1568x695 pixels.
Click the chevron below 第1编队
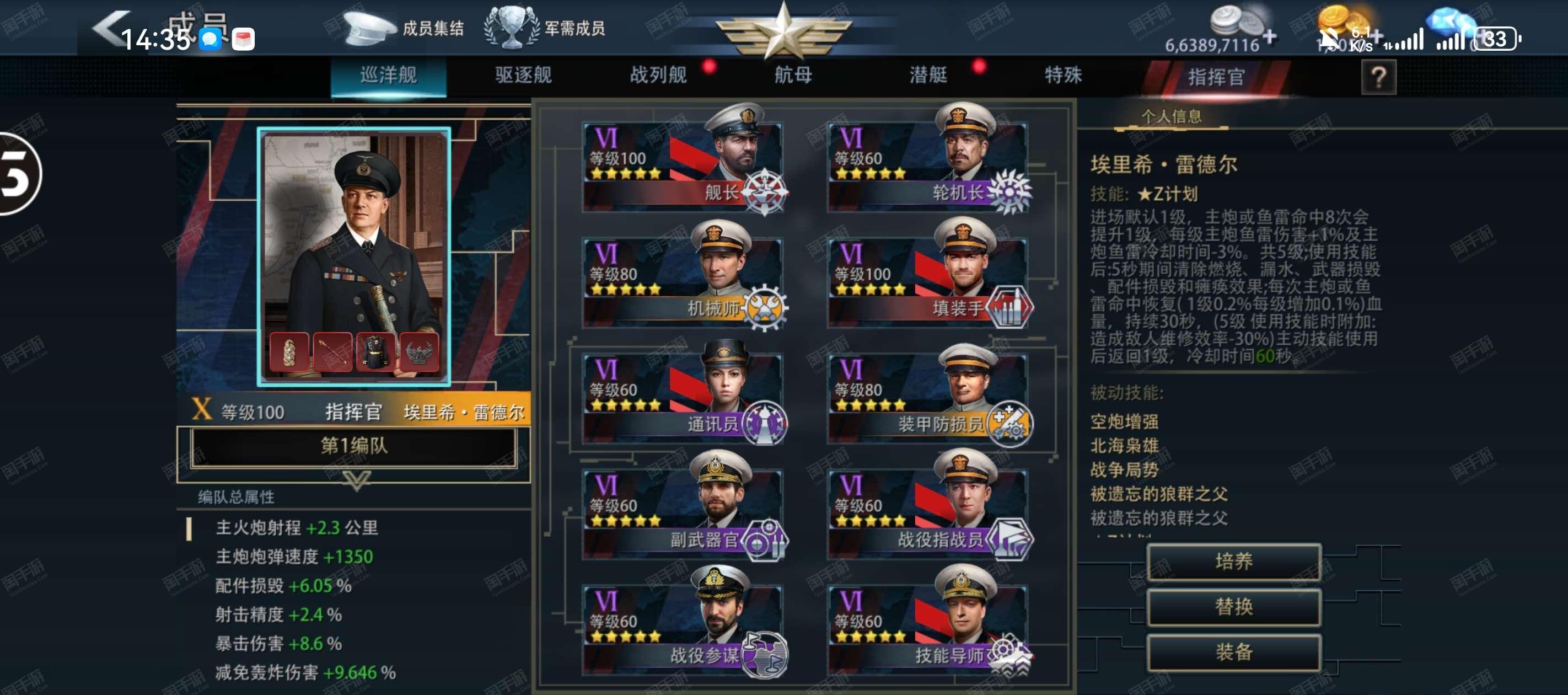(x=356, y=480)
